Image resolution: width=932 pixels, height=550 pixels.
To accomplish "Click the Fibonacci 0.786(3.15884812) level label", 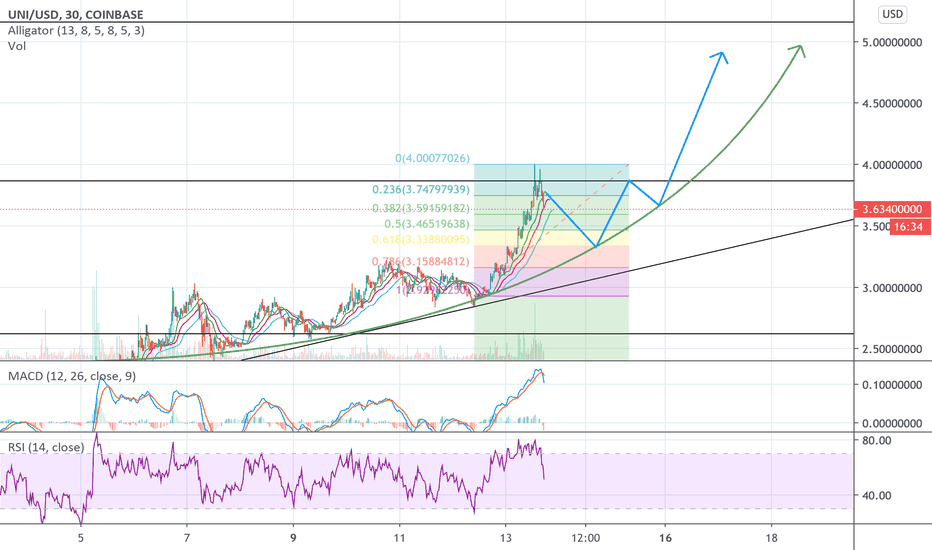I will pos(421,261).
